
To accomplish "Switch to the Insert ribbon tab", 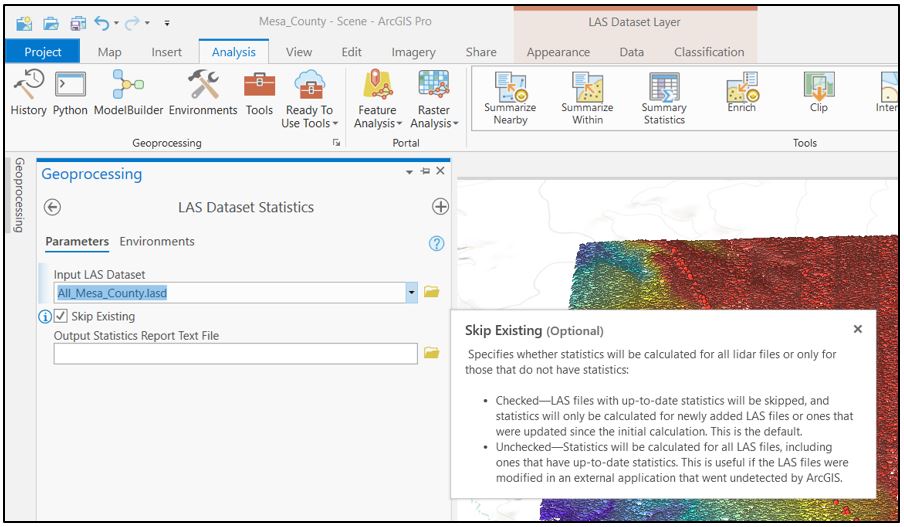I will coord(167,52).
